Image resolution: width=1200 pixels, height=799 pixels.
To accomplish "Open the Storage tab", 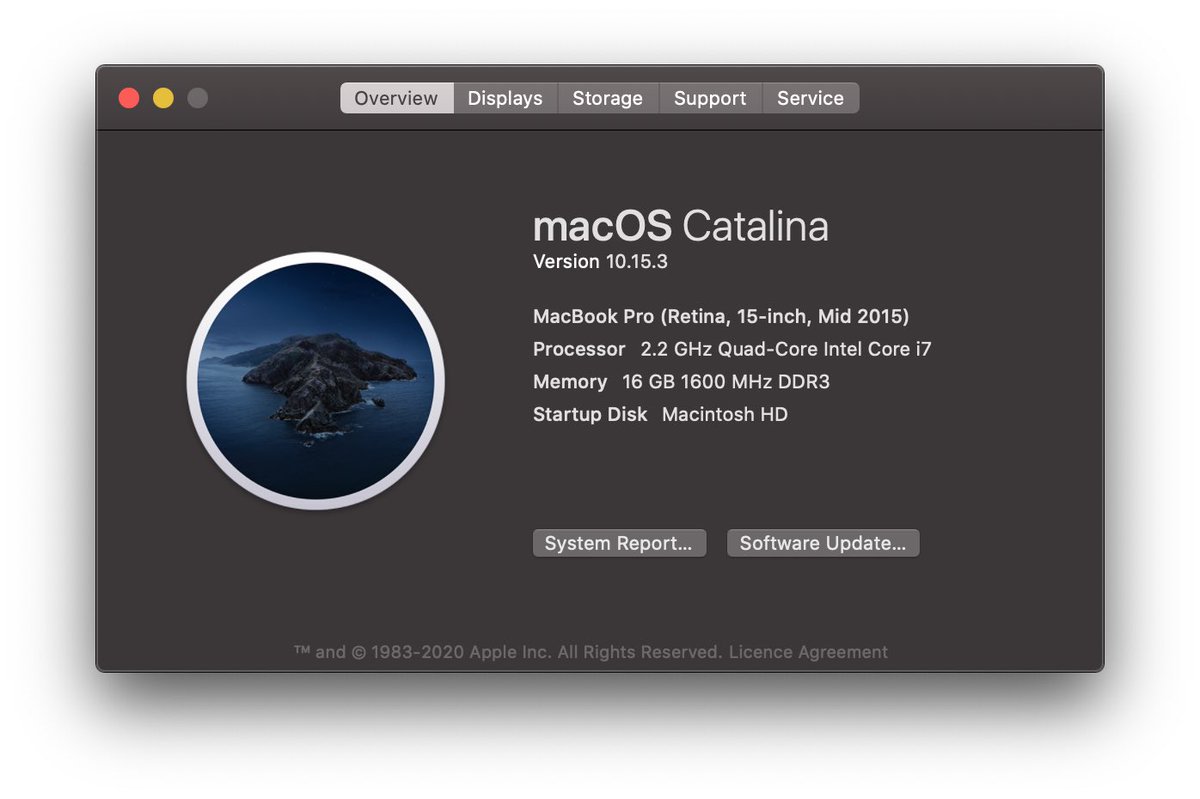I will coord(608,98).
